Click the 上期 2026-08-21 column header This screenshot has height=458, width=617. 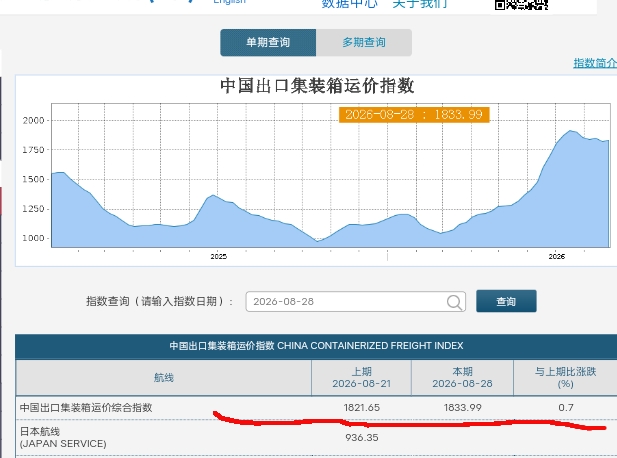coord(362,378)
